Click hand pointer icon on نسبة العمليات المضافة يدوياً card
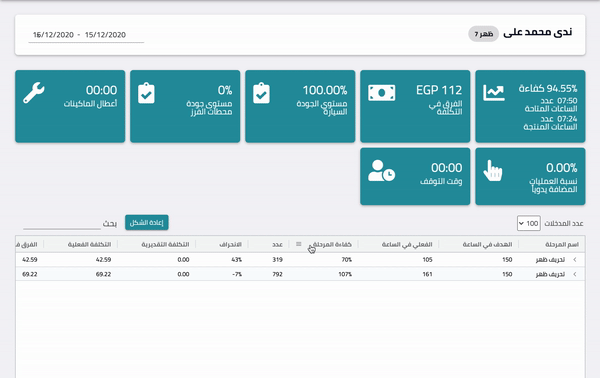 point(492,171)
